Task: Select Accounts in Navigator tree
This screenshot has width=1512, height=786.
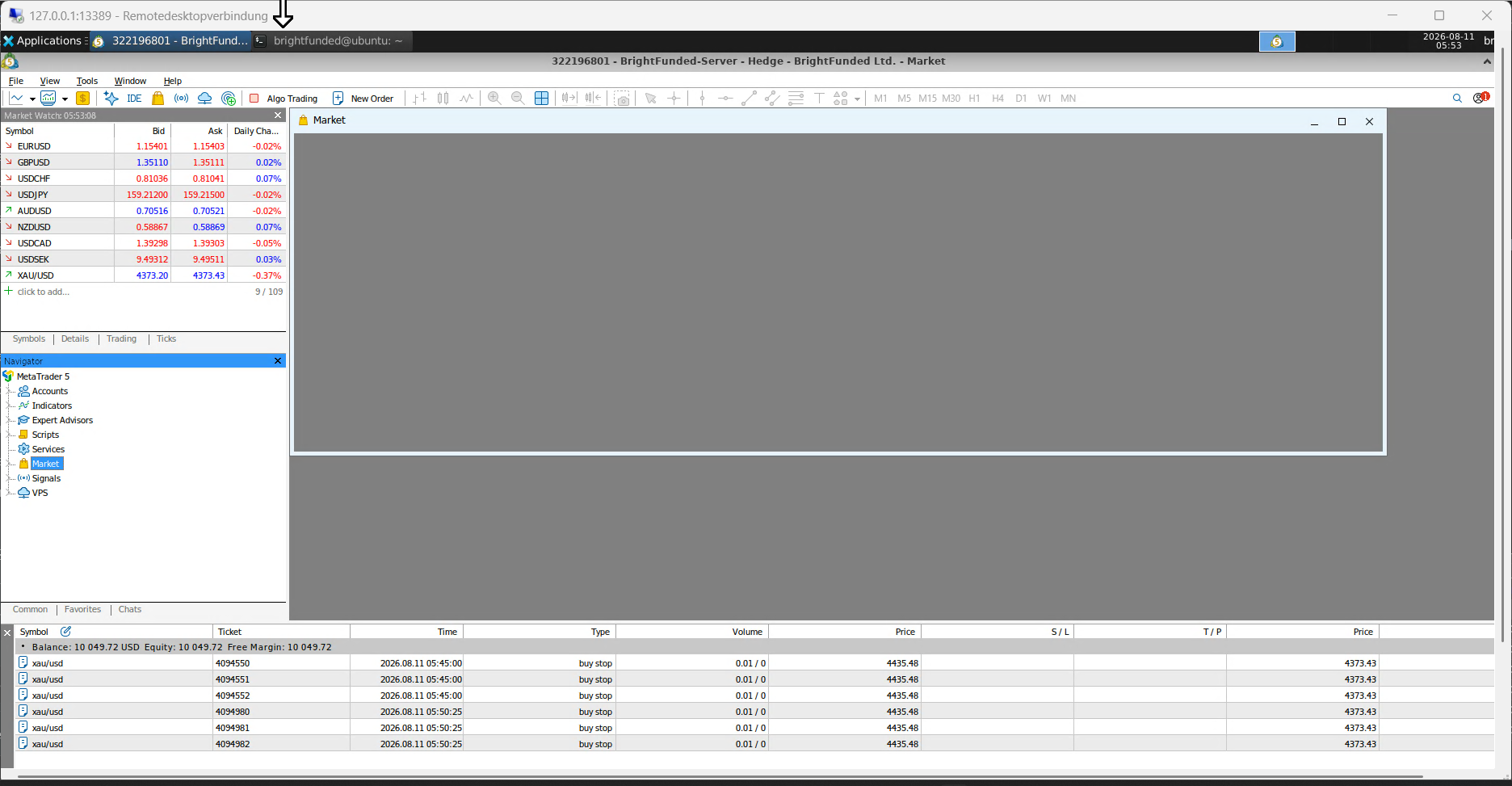Action: [50, 391]
